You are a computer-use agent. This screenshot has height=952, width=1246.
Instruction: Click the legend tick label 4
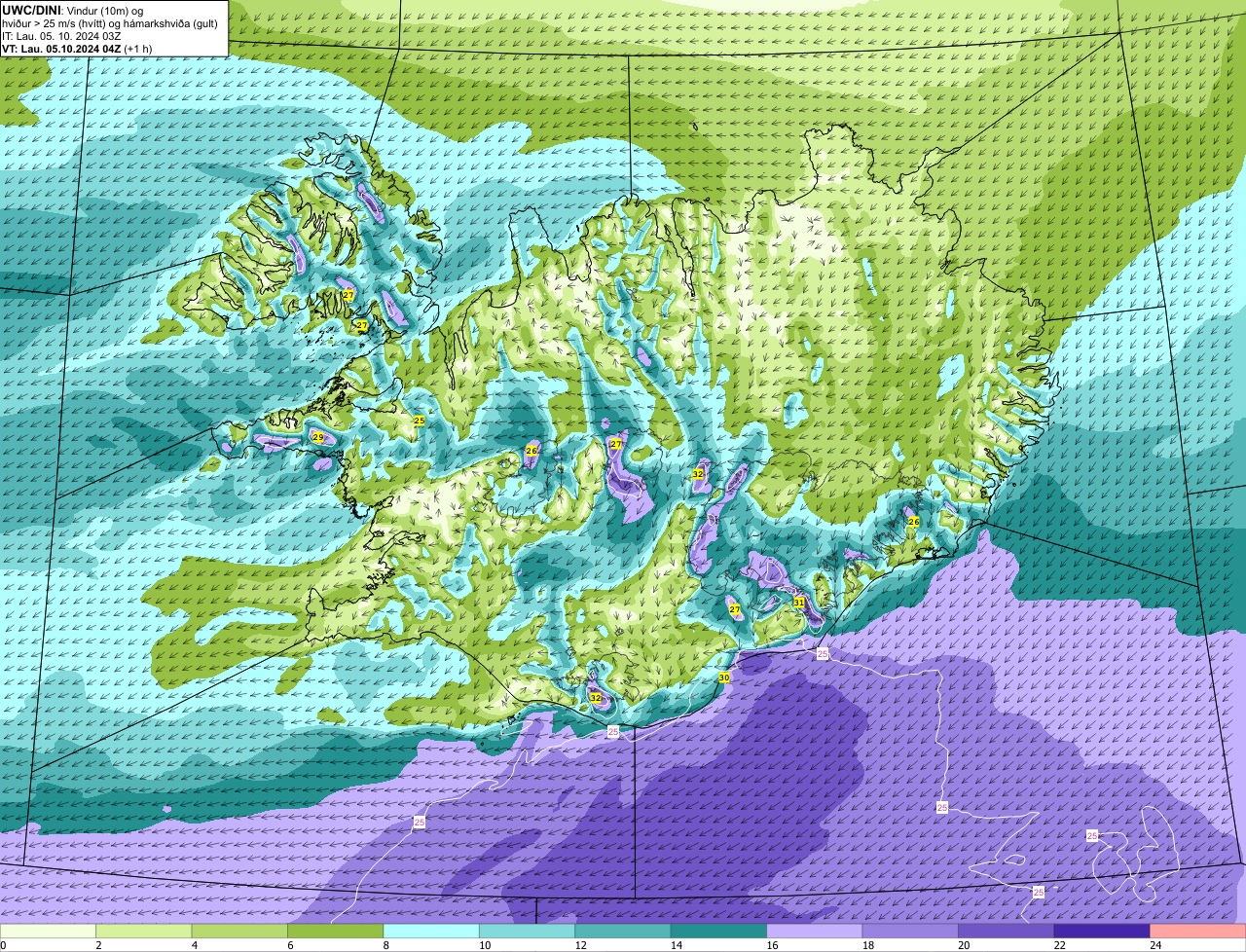point(194,945)
